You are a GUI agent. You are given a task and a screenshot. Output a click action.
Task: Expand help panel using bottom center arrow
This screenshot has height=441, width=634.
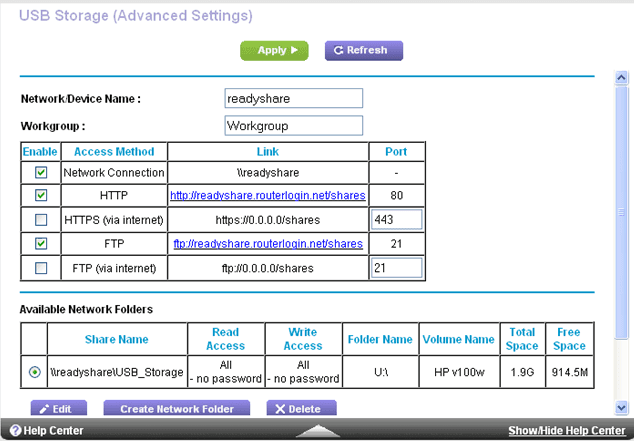(316, 431)
